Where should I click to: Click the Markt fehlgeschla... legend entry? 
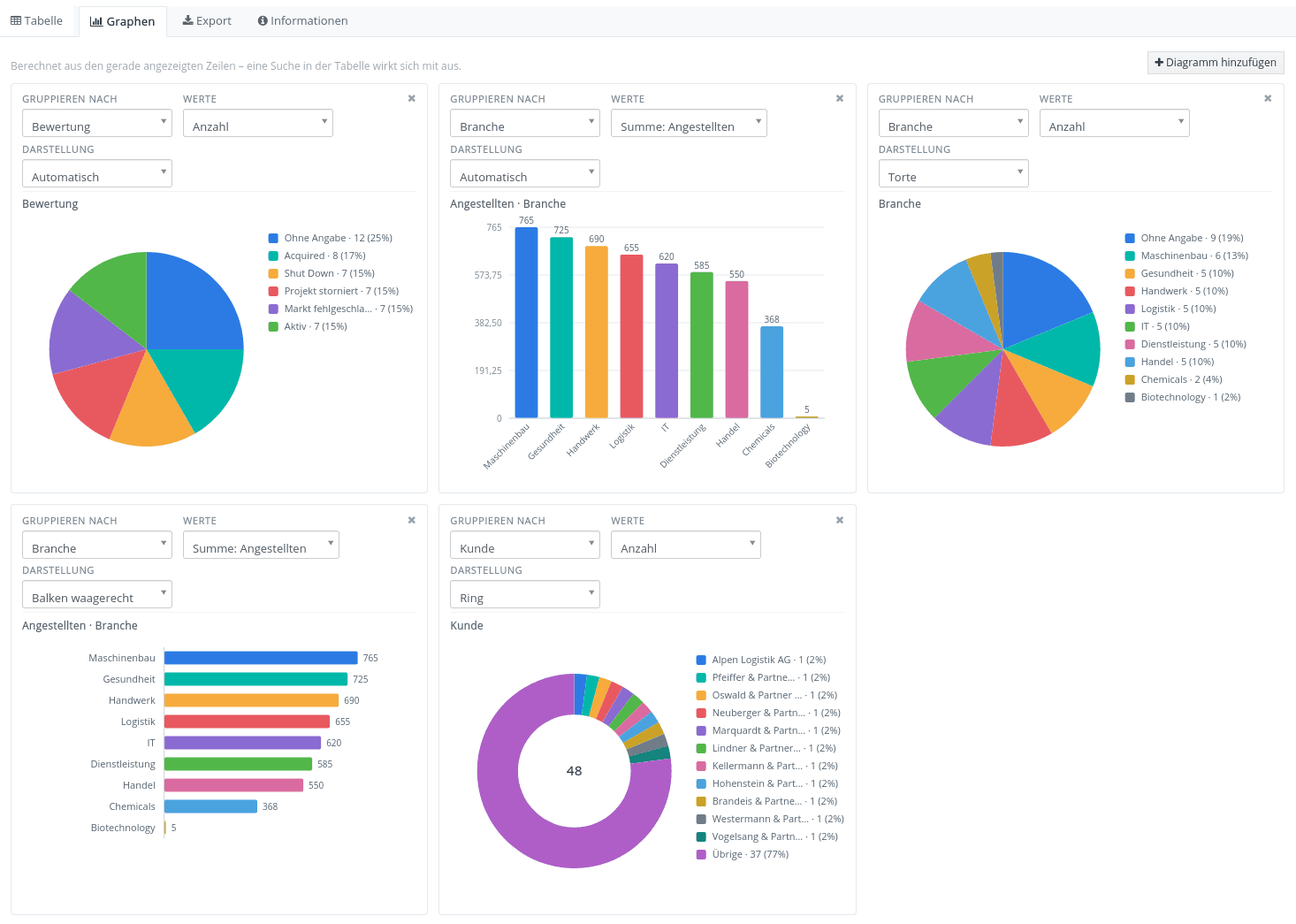tap(340, 309)
